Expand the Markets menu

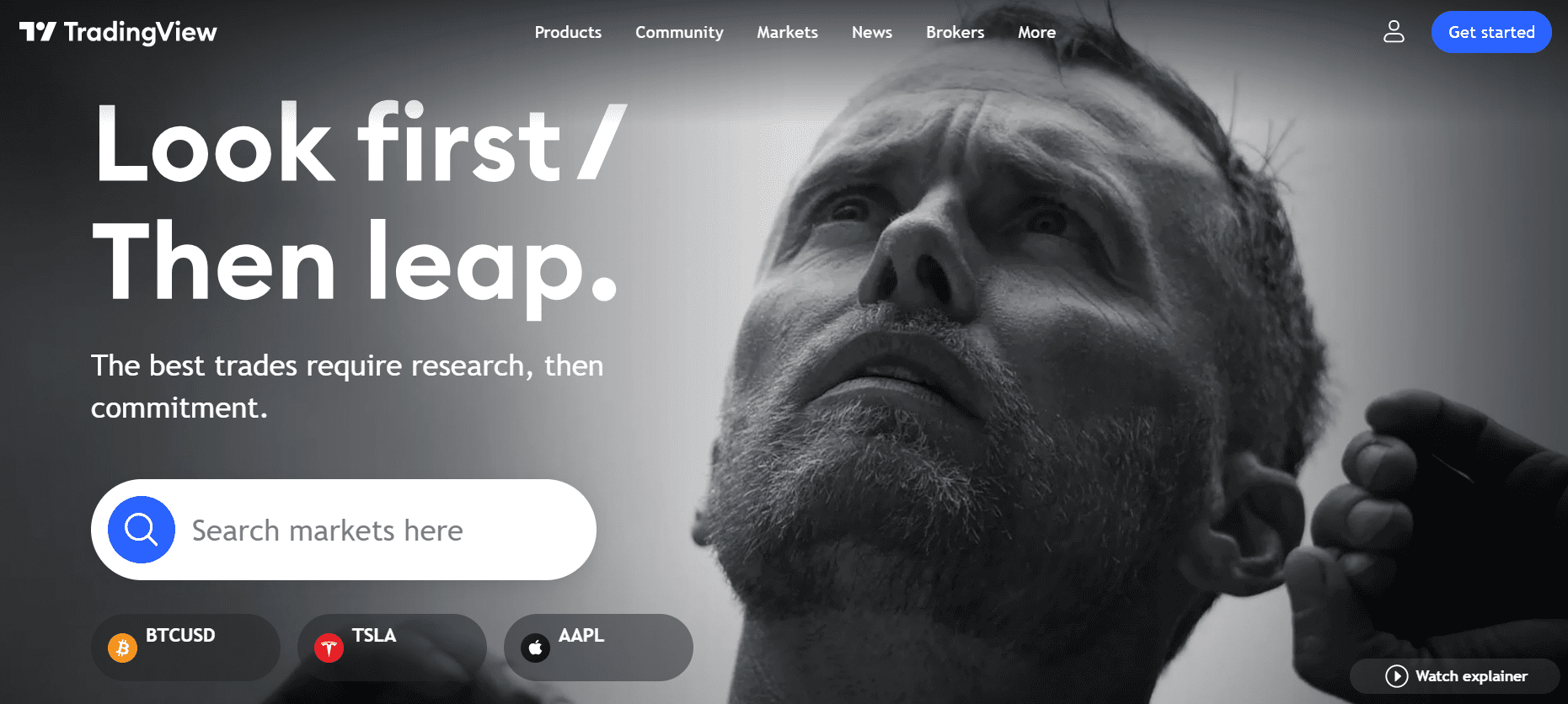click(x=787, y=32)
